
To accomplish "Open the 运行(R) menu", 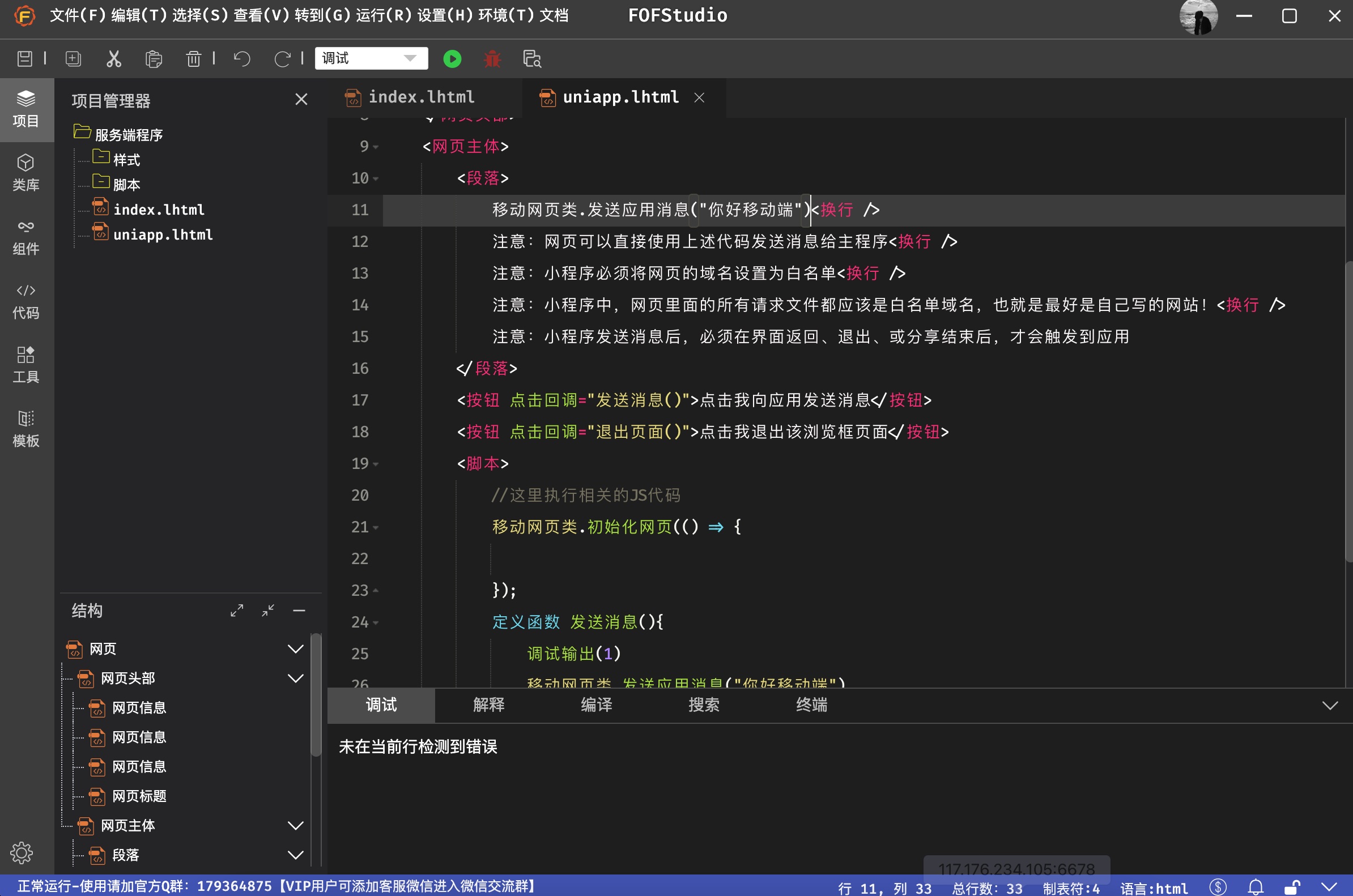I will pyautogui.click(x=384, y=15).
